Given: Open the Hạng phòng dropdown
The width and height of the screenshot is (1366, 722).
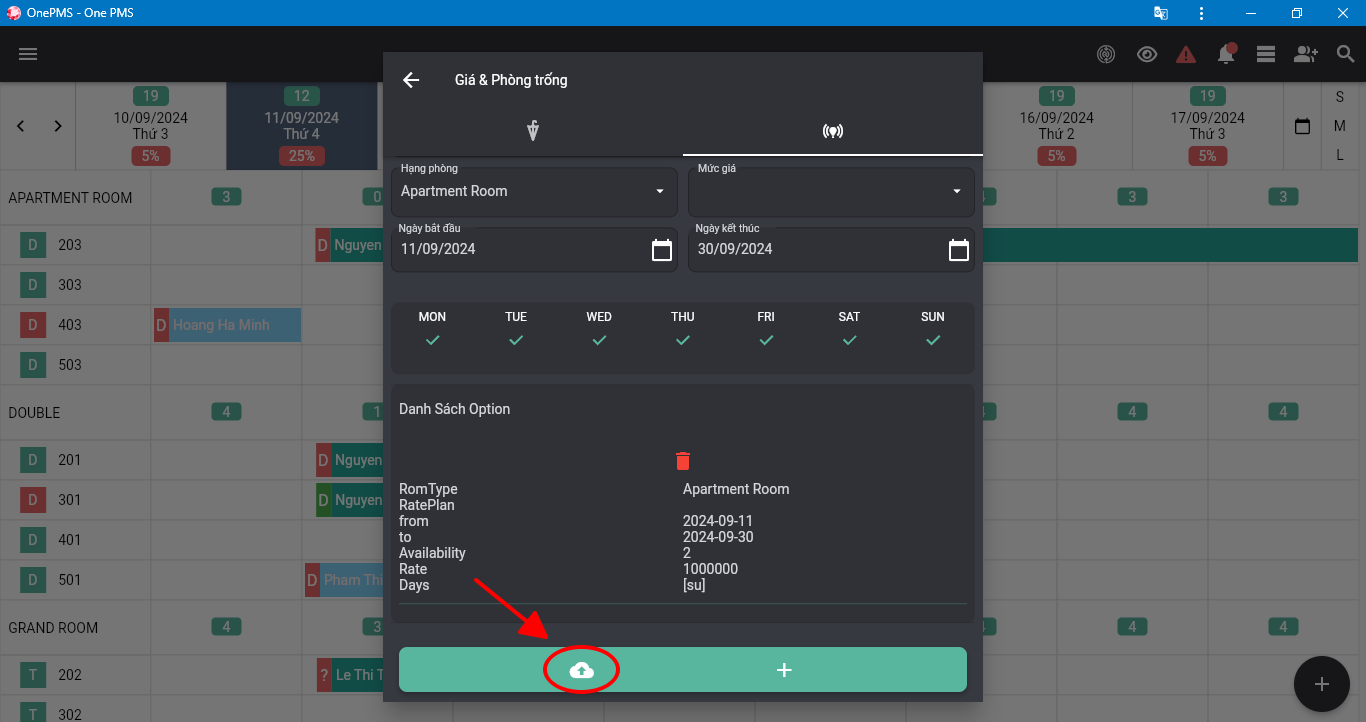Looking at the screenshot, I should point(534,191).
